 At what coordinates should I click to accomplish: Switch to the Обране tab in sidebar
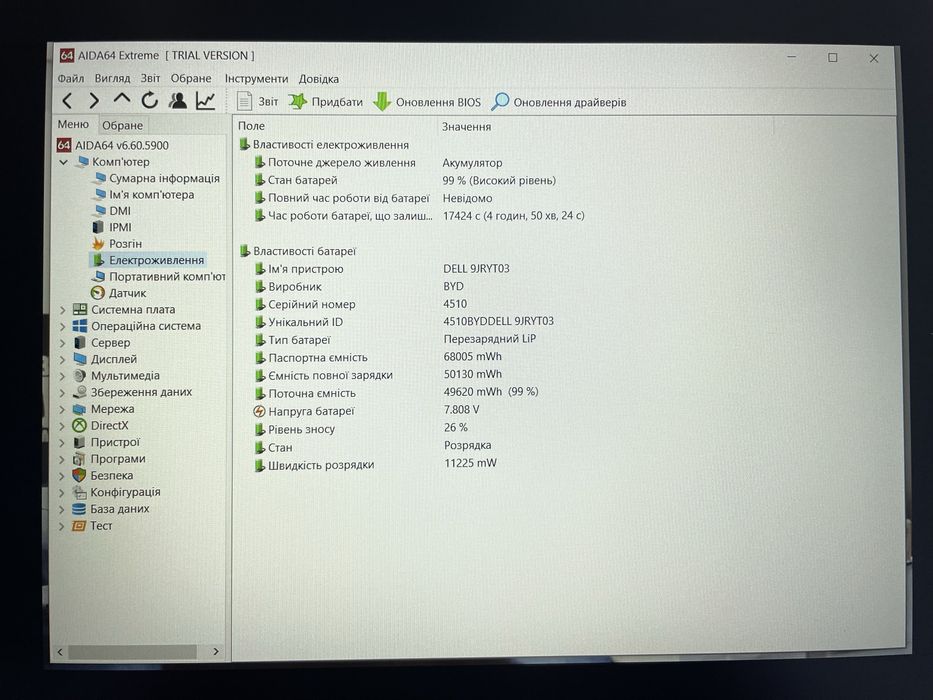[122, 125]
